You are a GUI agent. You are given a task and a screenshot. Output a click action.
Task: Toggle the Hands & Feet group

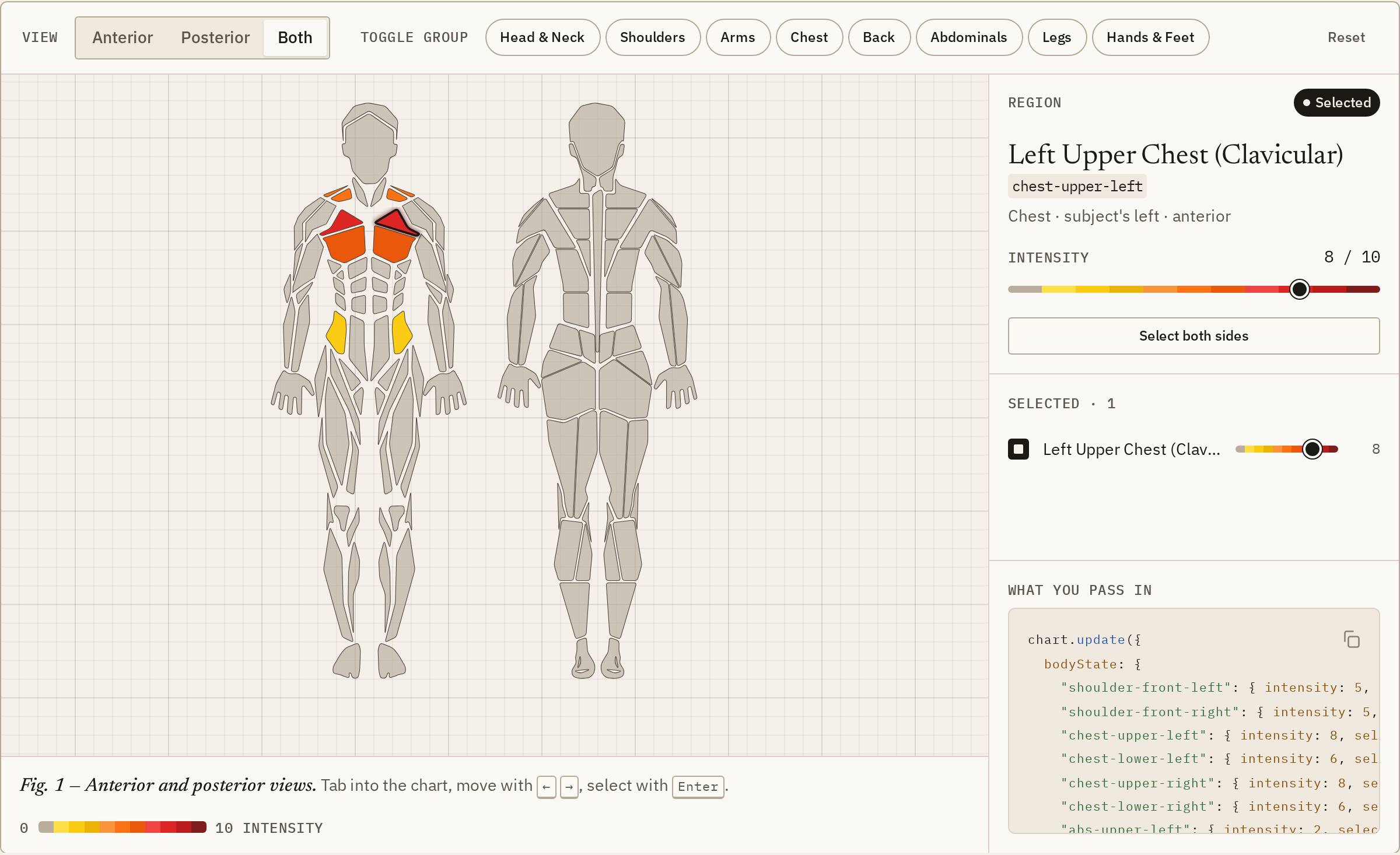(1150, 37)
